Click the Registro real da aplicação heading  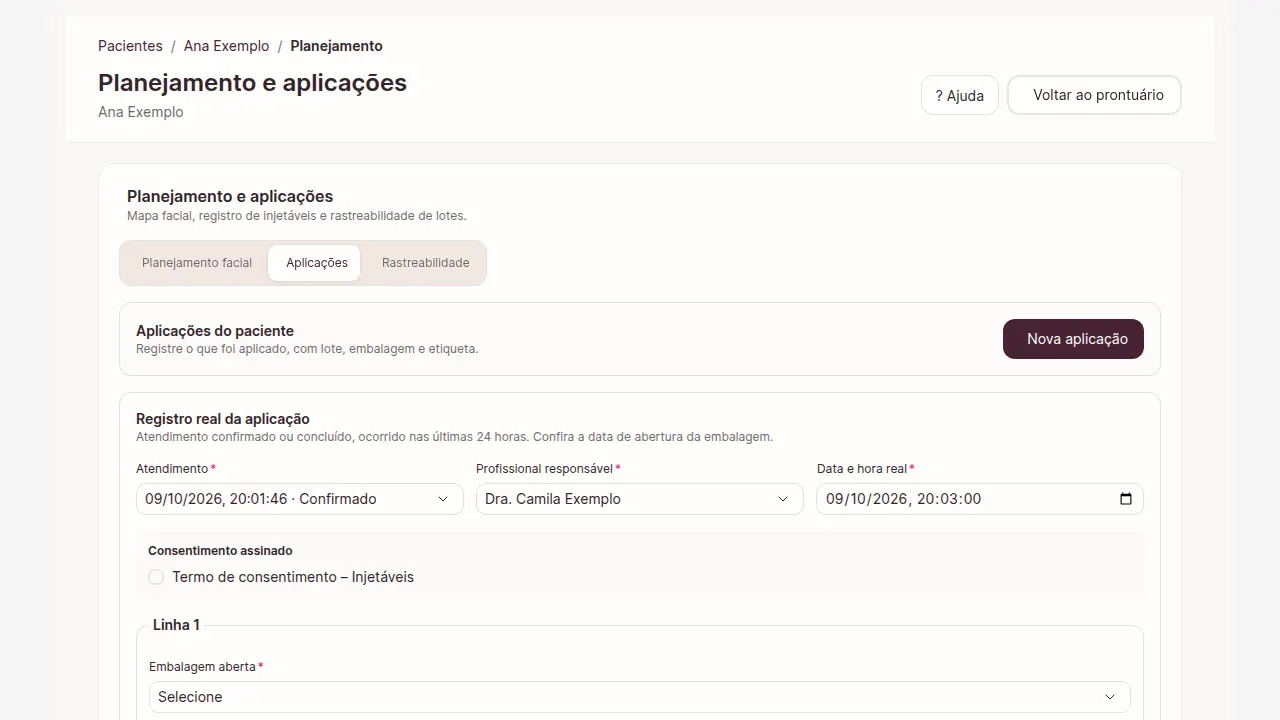pos(223,419)
